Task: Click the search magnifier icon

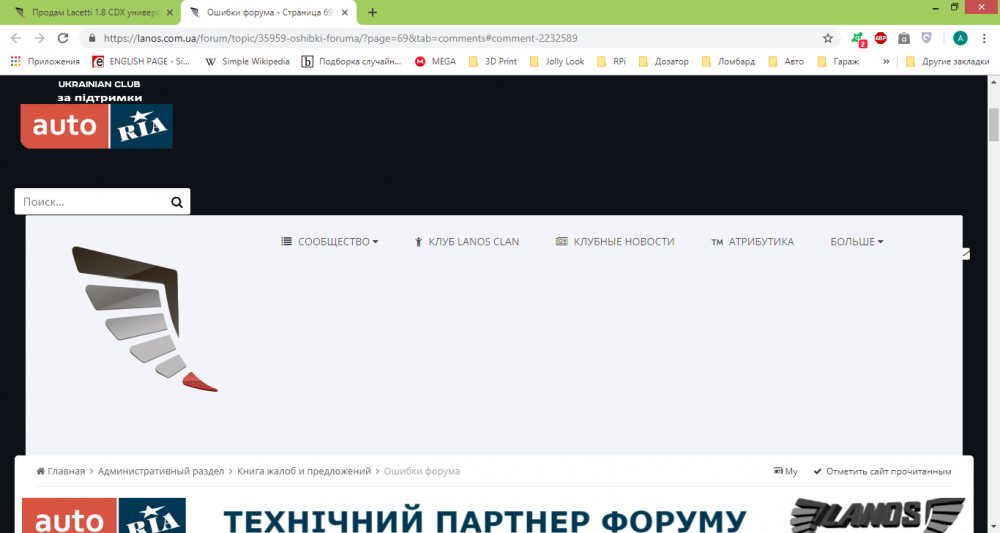Action: (177, 202)
